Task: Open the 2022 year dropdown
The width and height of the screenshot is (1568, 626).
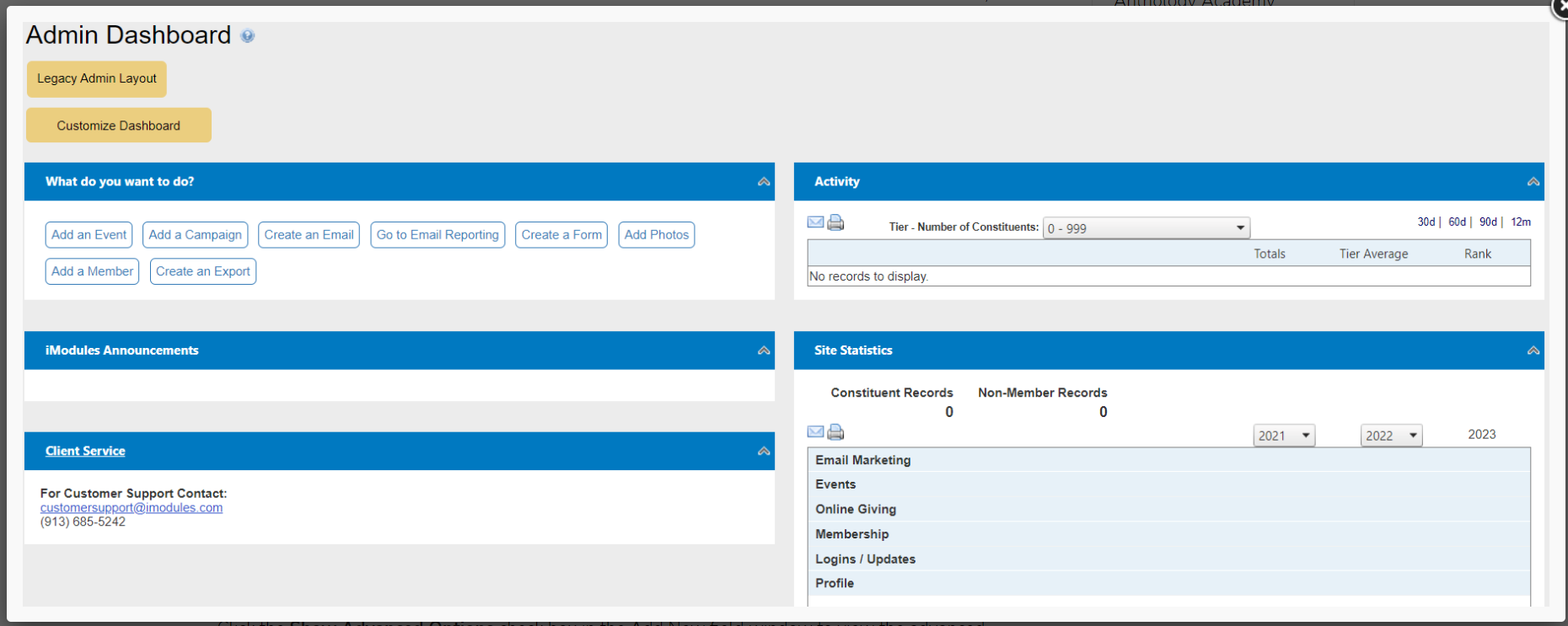Action: point(1390,436)
